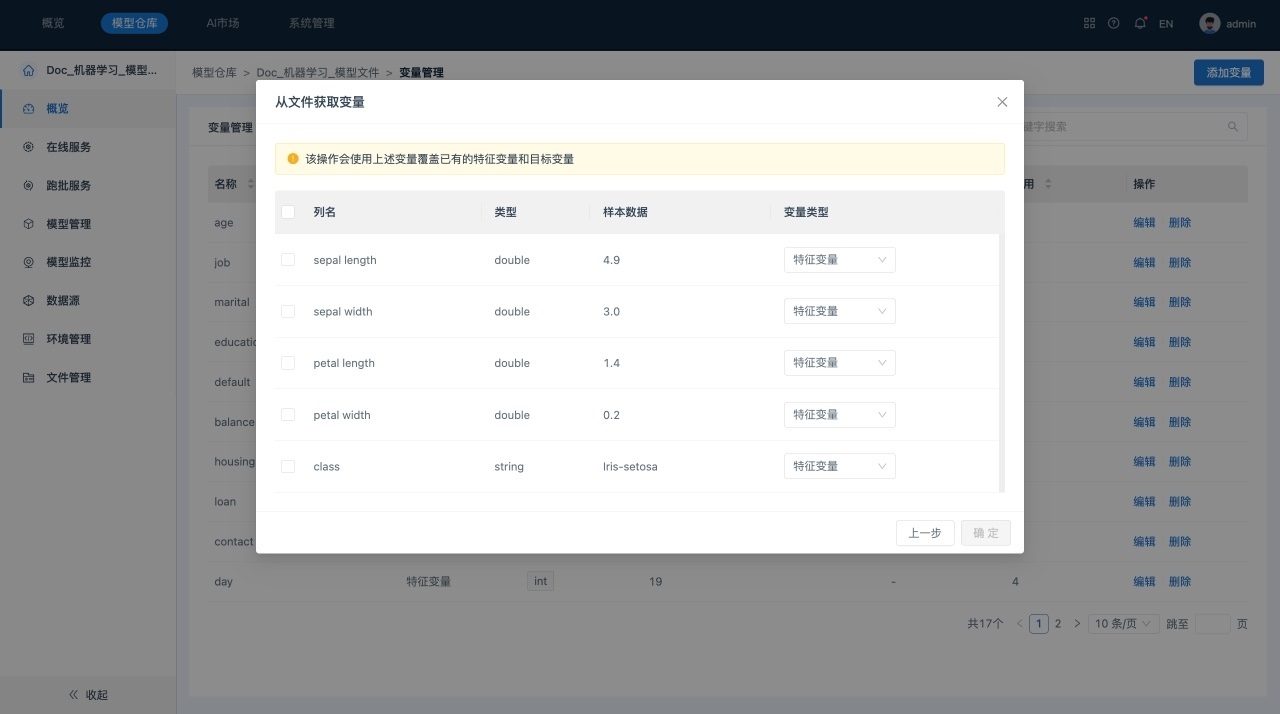
Task: Open 文件管理 in the sidebar
Action: 68,377
